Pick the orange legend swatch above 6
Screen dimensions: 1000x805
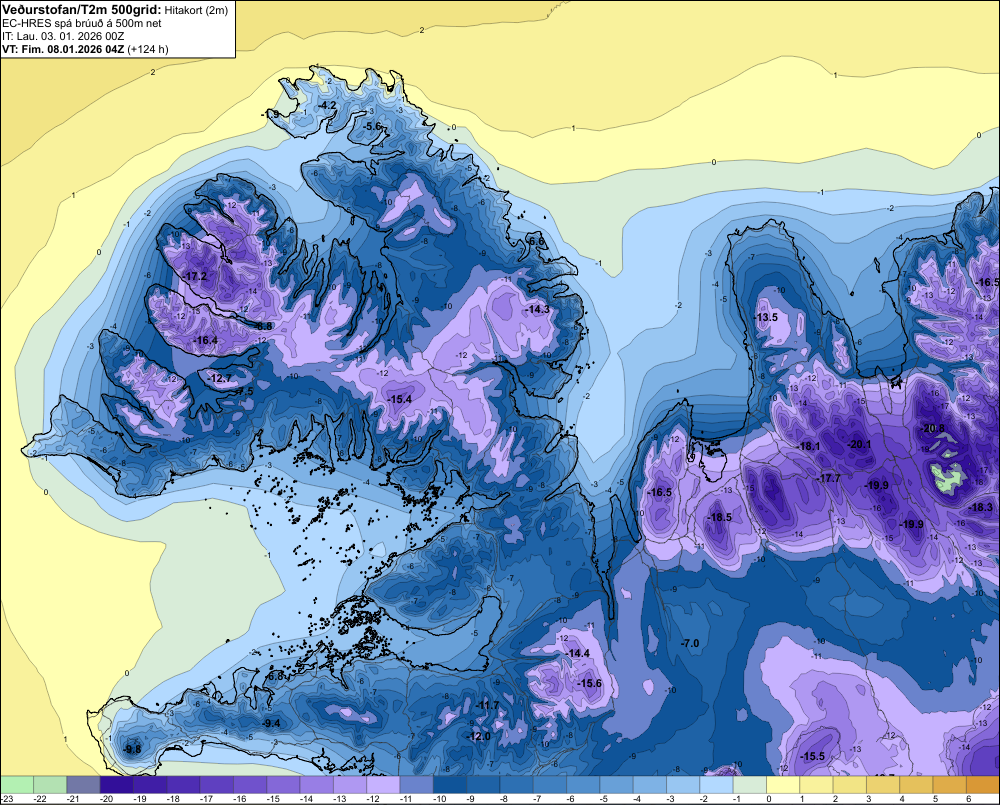click(982, 785)
